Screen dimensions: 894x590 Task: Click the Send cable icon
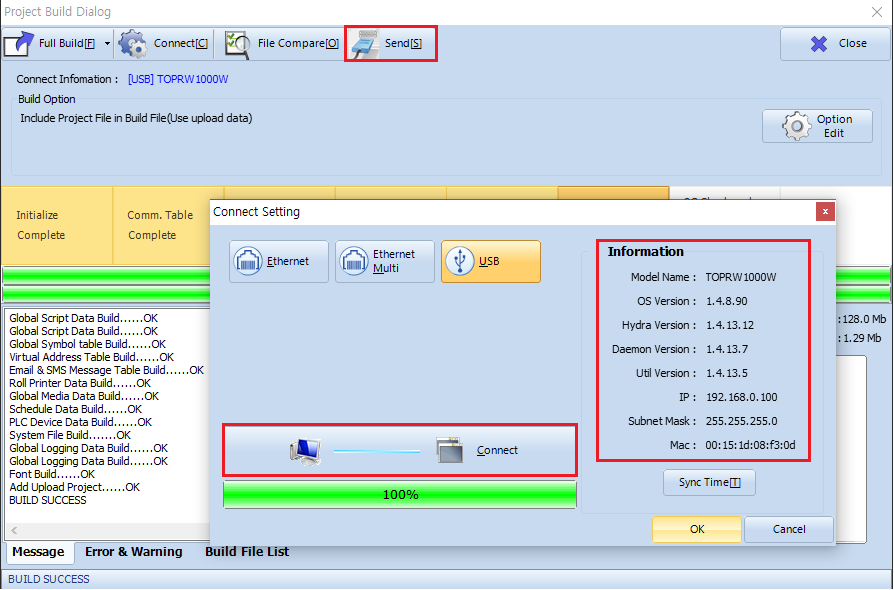click(365, 43)
